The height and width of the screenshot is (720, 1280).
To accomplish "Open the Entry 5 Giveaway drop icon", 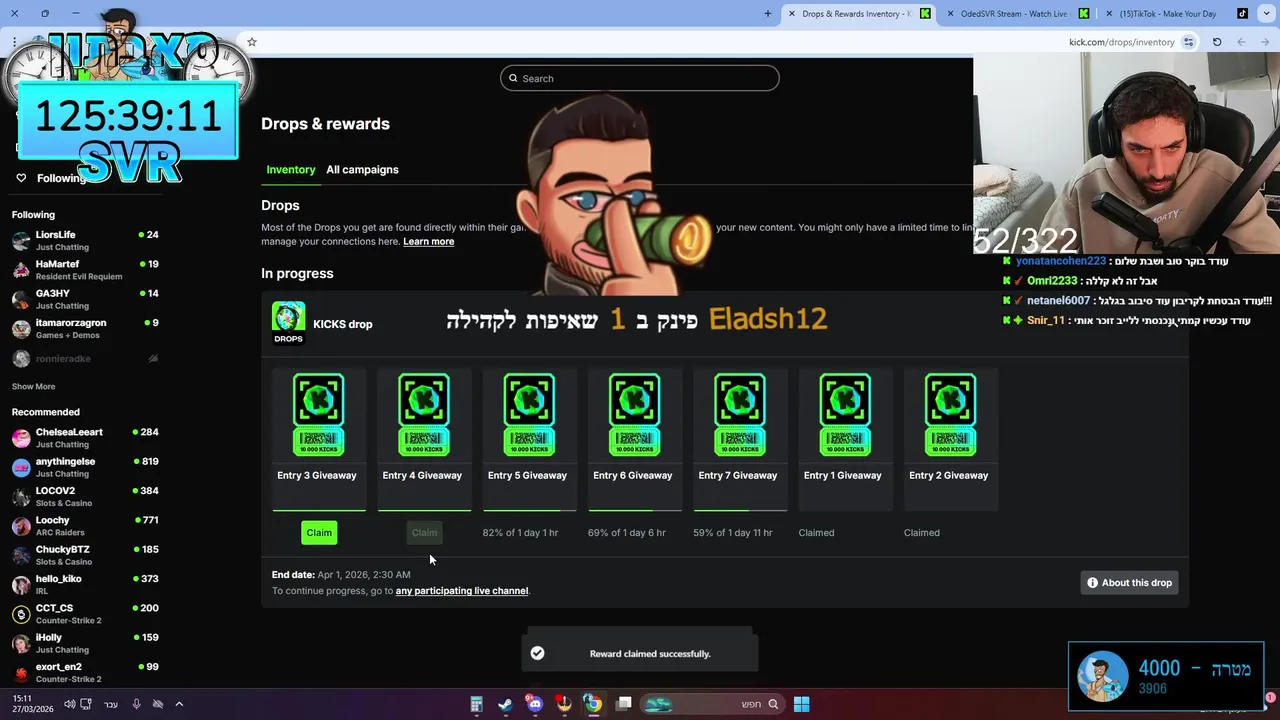I will pos(529,414).
